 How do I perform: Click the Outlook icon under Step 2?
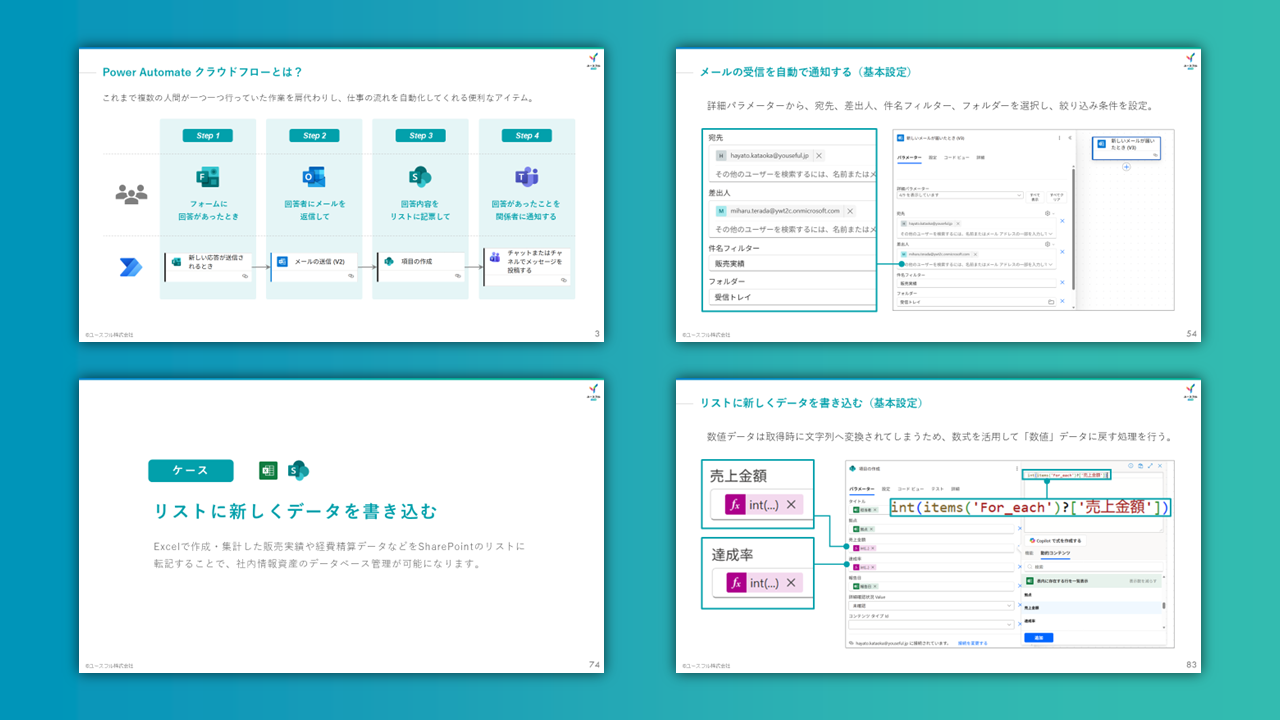[x=314, y=177]
